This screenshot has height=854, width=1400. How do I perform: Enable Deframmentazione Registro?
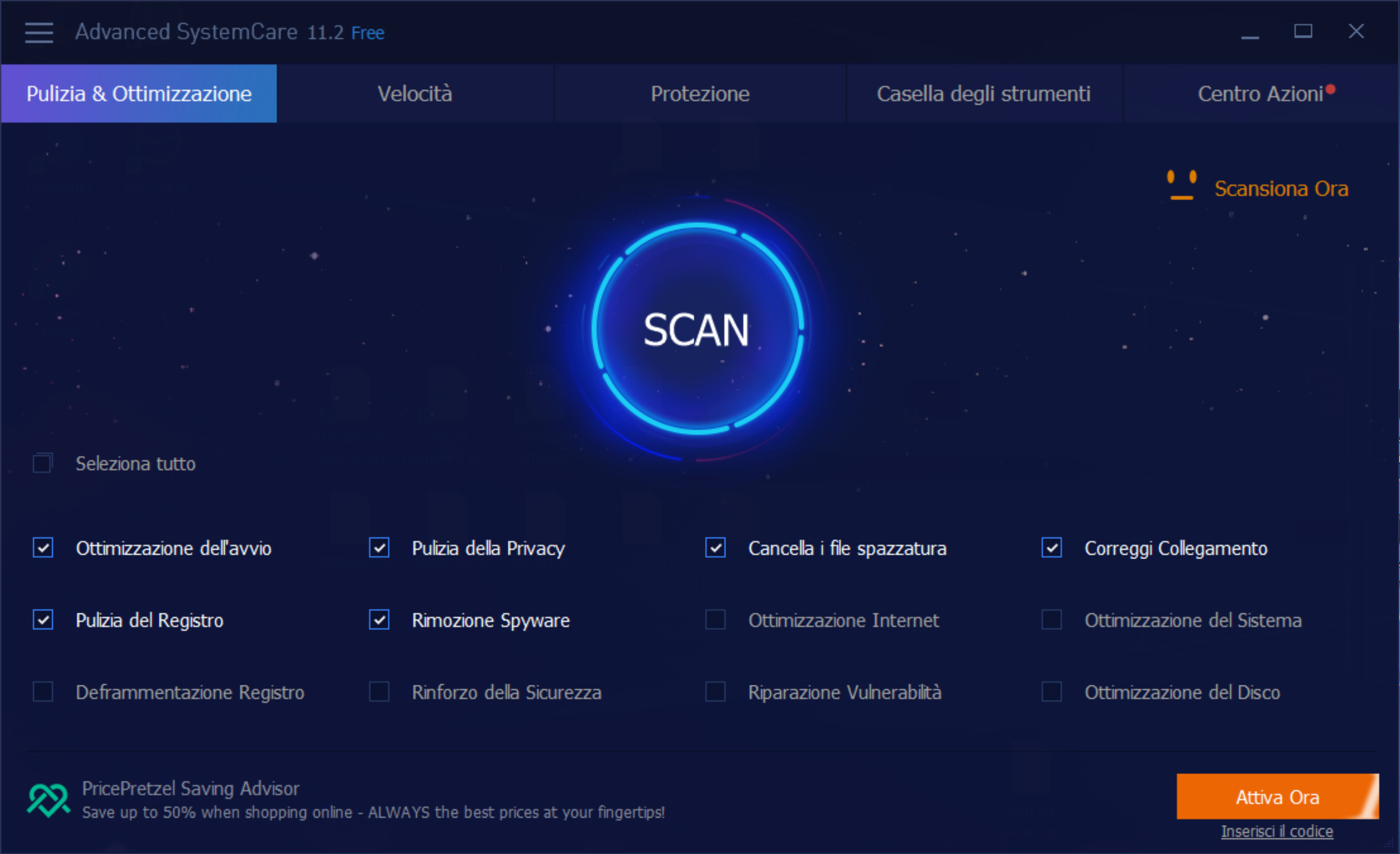click(42, 692)
